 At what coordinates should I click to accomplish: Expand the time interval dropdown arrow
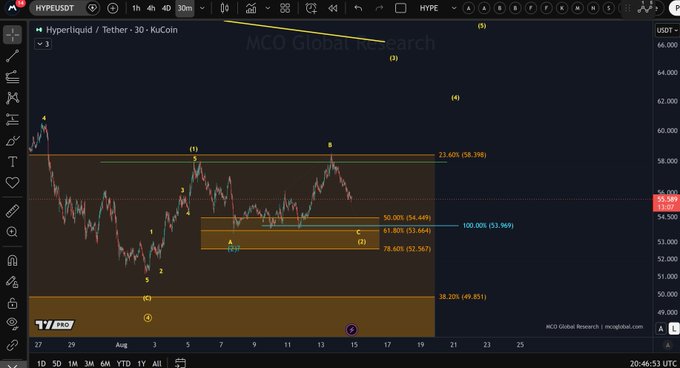pyautogui.click(x=202, y=8)
